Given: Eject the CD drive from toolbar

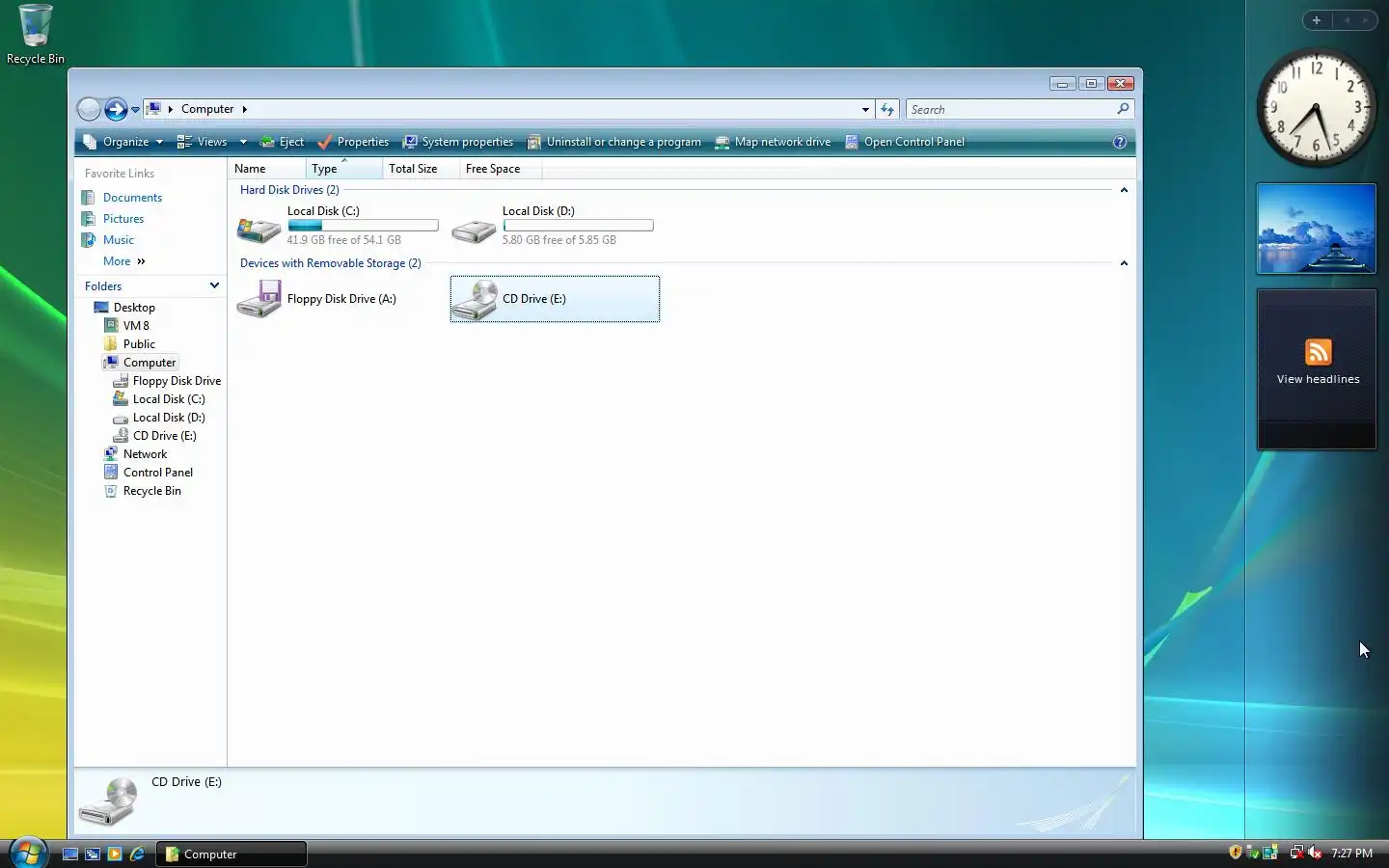Looking at the screenshot, I should click(x=282, y=142).
